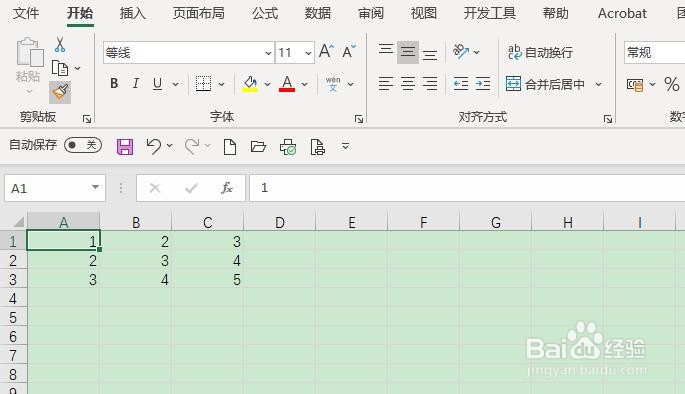Apply percent style
Viewport: 685px width, 394px height.
pos(671,84)
